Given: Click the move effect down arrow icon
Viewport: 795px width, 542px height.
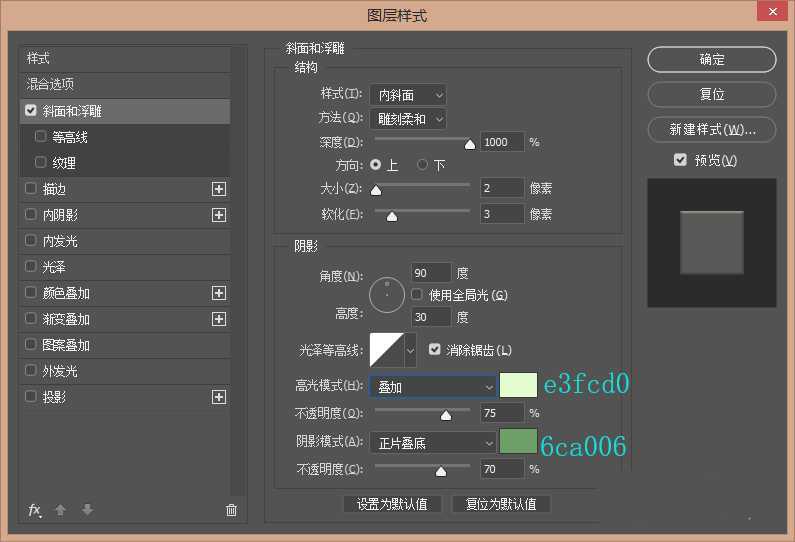Looking at the screenshot, I should click(87, 510).
